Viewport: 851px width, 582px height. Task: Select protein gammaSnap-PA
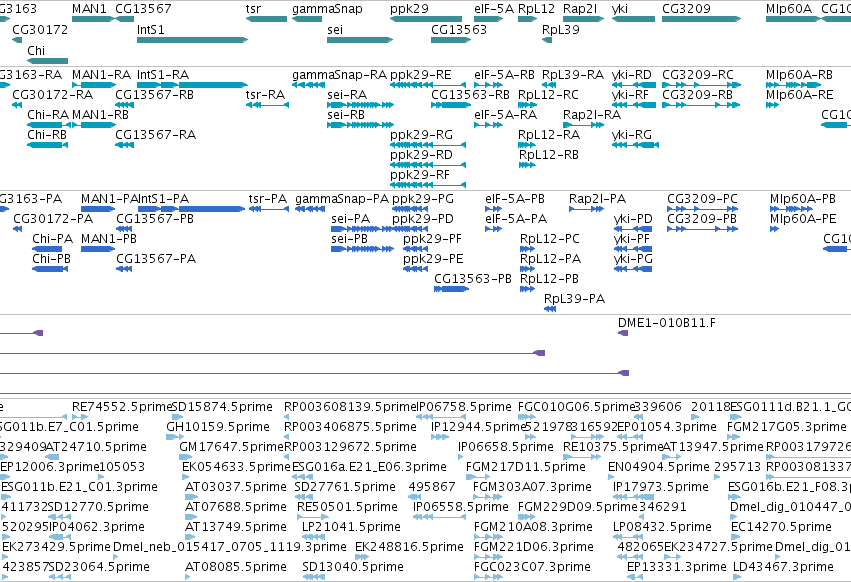coord(310,209)
